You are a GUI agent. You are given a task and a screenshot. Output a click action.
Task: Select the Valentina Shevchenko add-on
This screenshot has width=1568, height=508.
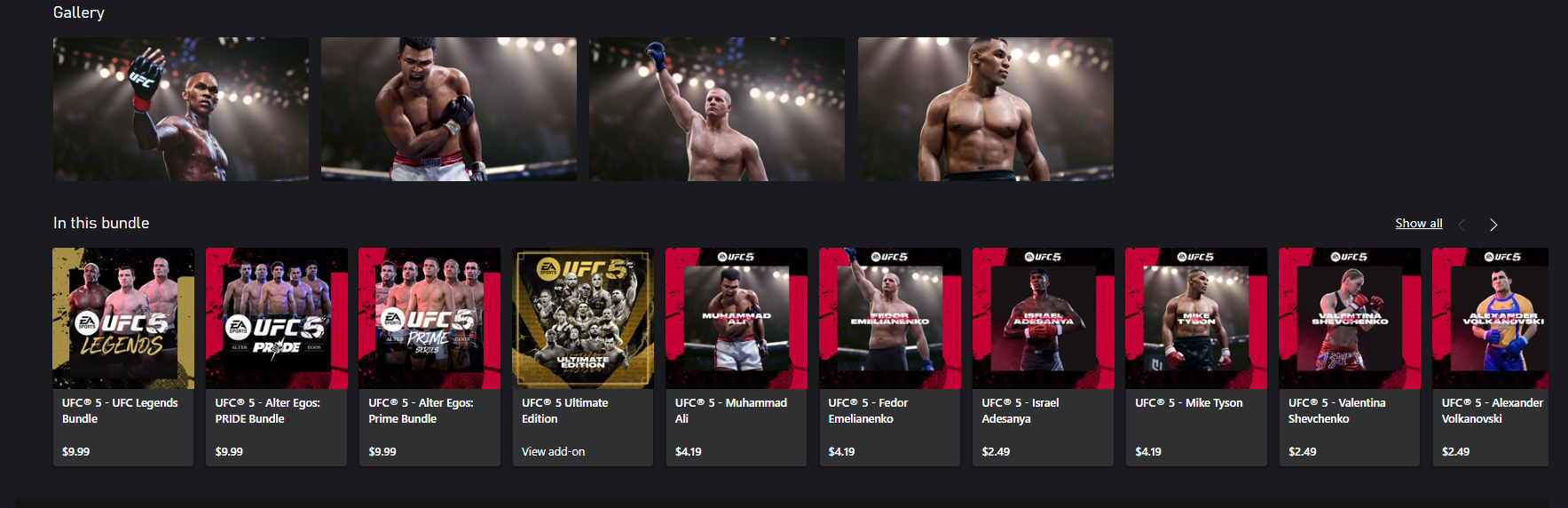(x=1350, y=356)
